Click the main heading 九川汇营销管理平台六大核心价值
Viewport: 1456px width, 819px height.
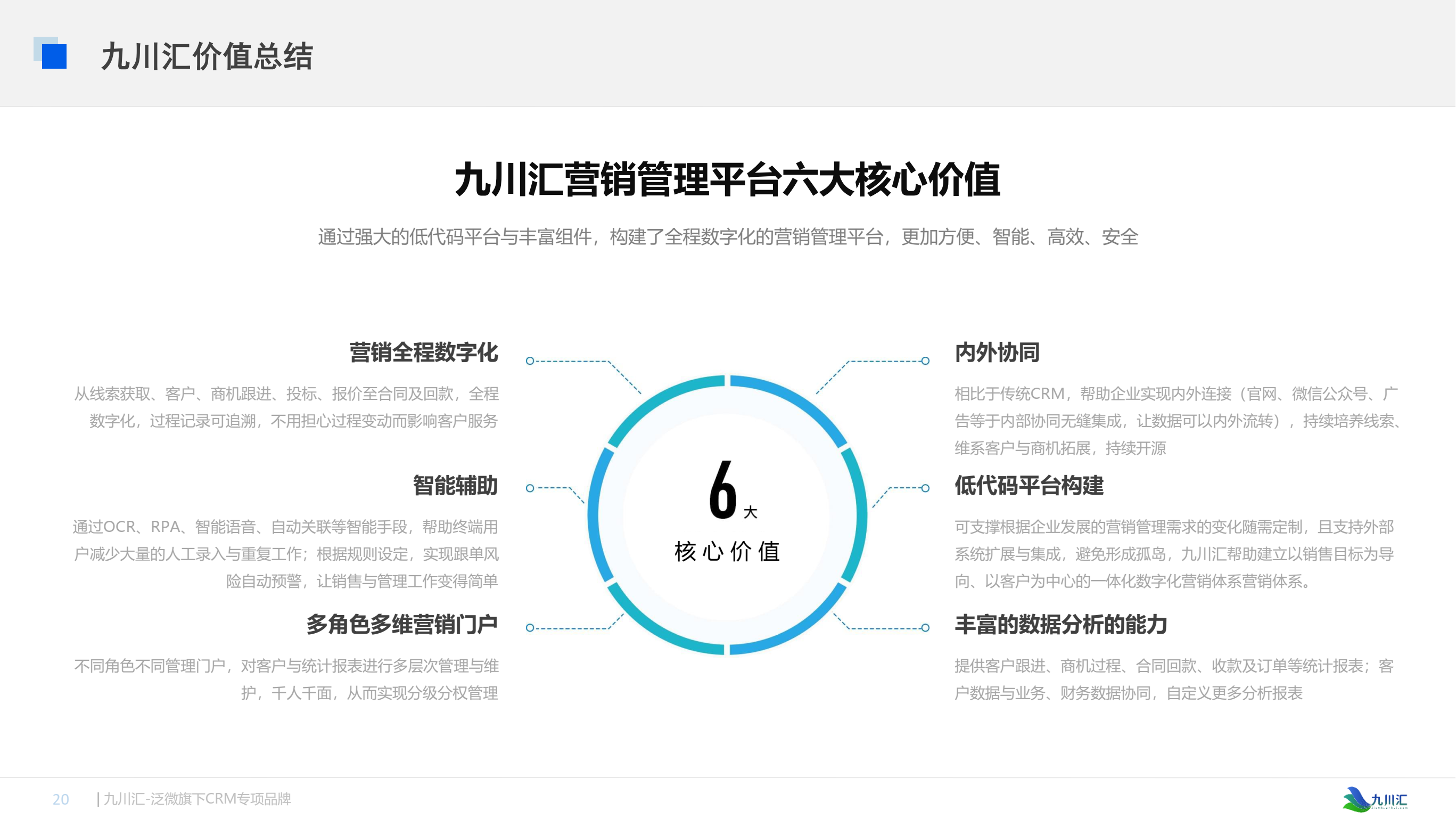pyautogui.click(x=728, y=180)
